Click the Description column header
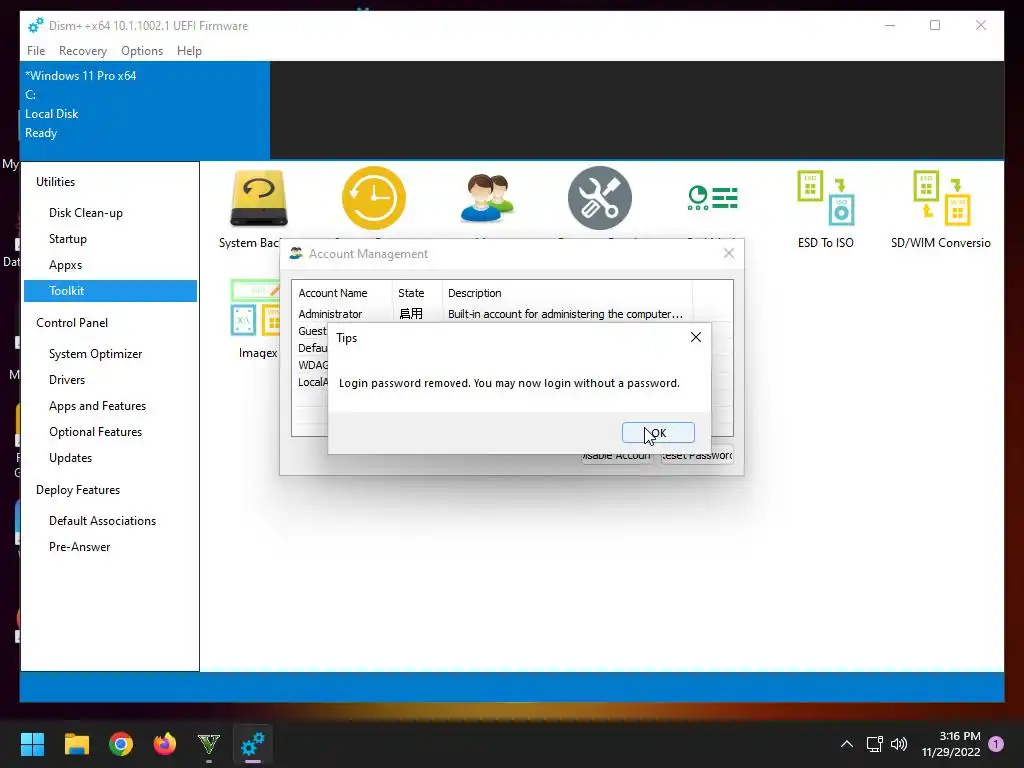Screen dimensions: 1024x768 coord(567,293)
